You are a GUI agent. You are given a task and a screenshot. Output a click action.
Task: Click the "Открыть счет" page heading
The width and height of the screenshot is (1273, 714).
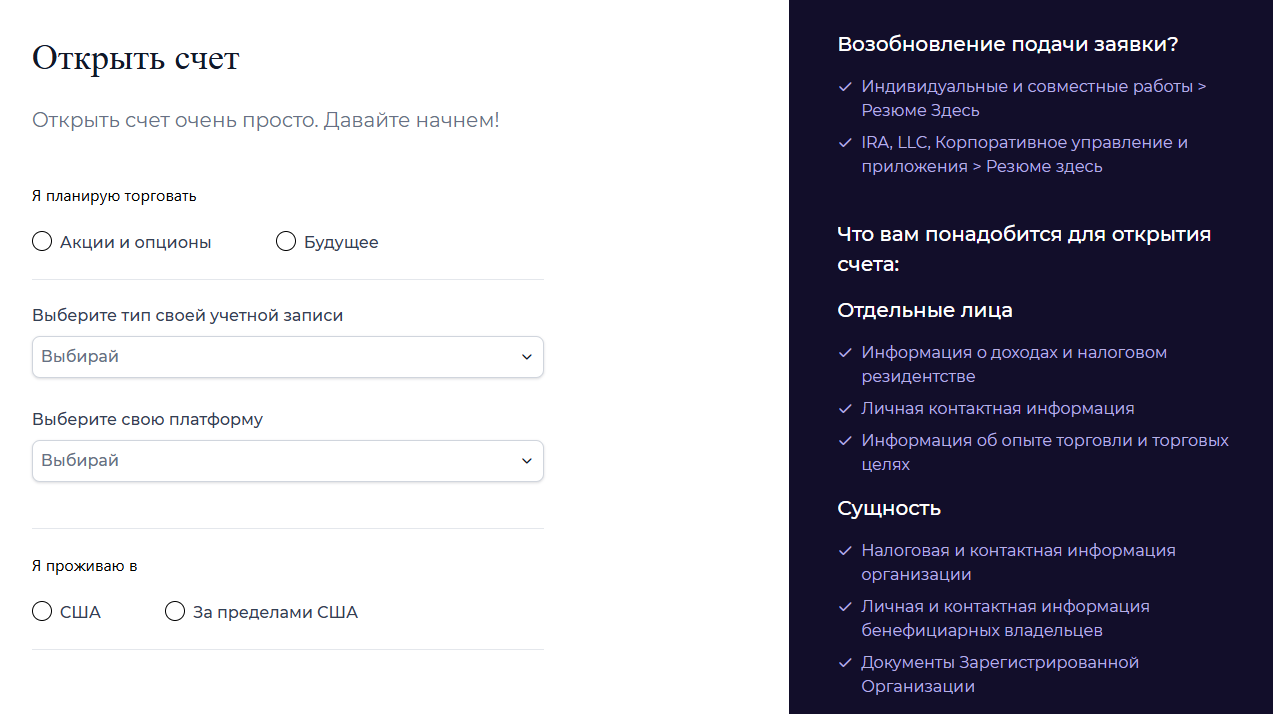tap(136, 58)
